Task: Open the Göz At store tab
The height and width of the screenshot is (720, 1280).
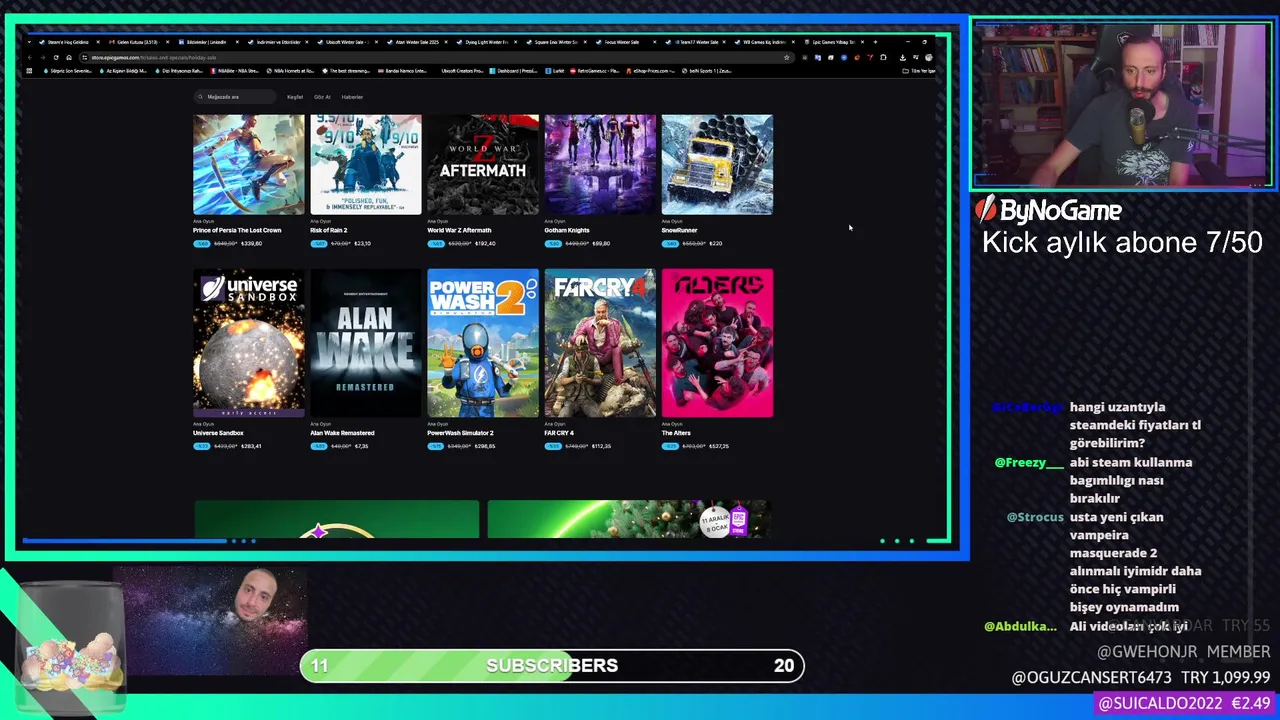Action: [x=322, y=97]
